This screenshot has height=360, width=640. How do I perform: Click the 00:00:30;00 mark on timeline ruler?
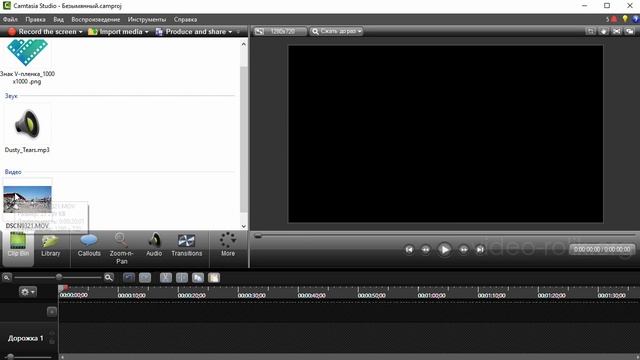(x=251, y=295)
